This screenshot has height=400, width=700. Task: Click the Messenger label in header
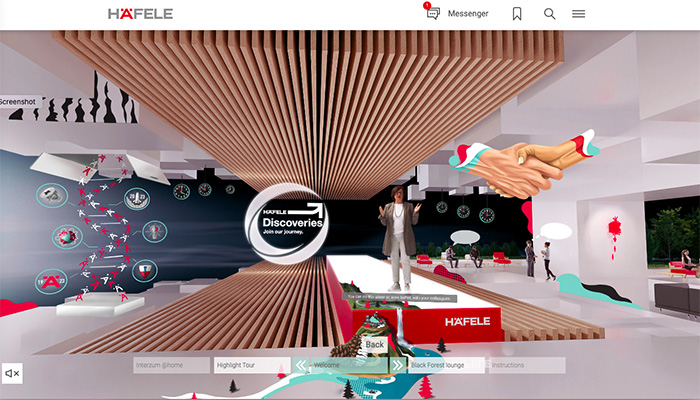tap(468, 14)
